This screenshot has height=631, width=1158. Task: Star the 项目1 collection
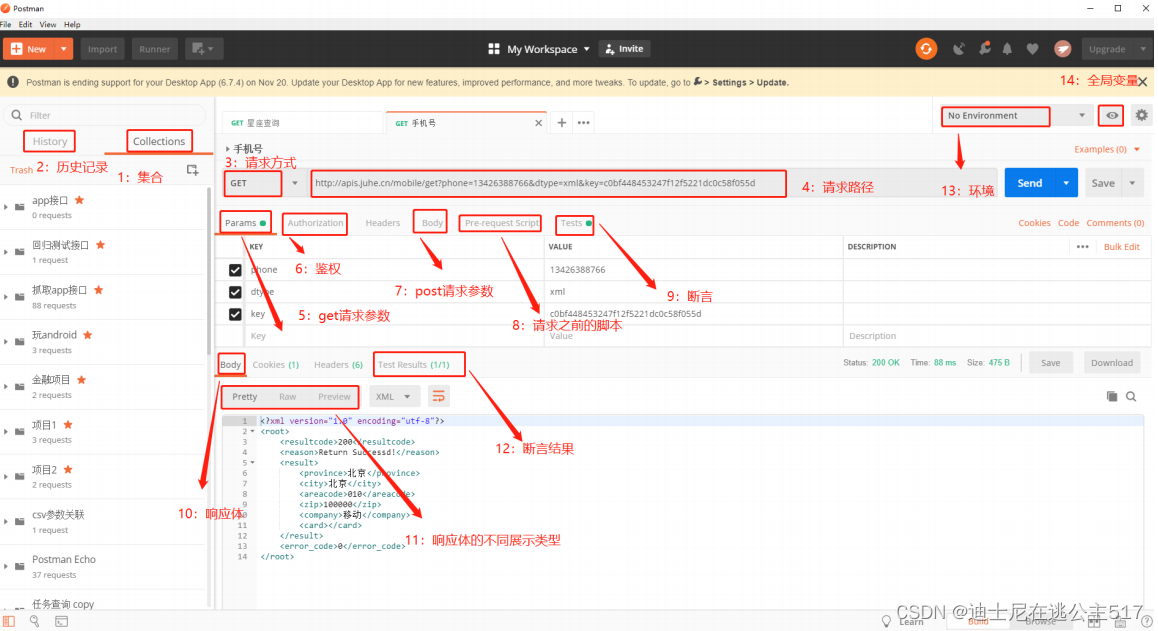(68, 425)
